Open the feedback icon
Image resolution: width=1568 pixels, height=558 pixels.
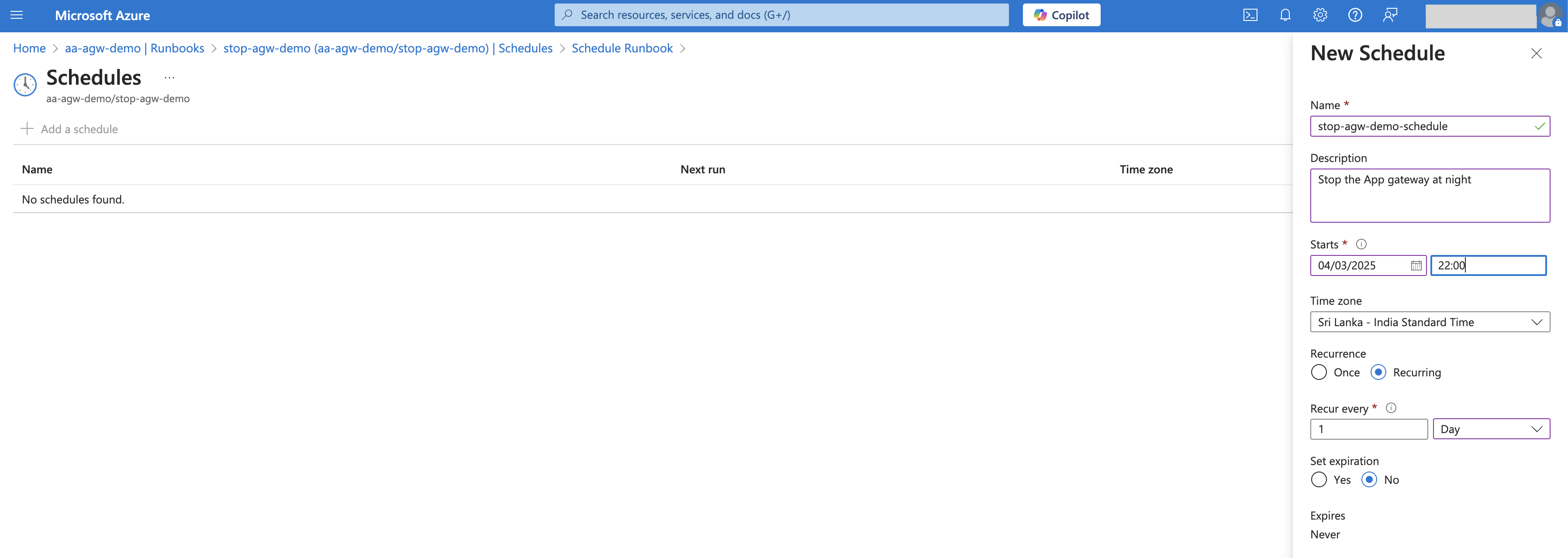pos(1390,15)
